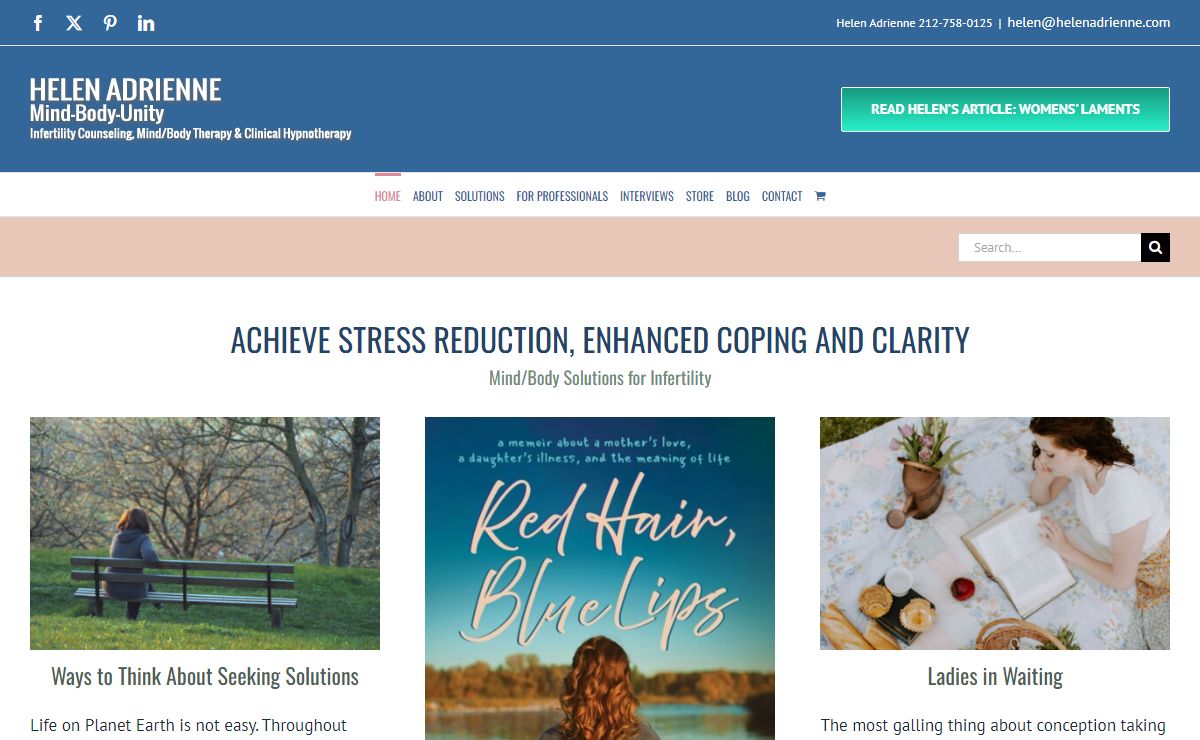This screenshot has width=1200, height=740.
Task: Open the Contact page
Action: (x=782, y=196)
